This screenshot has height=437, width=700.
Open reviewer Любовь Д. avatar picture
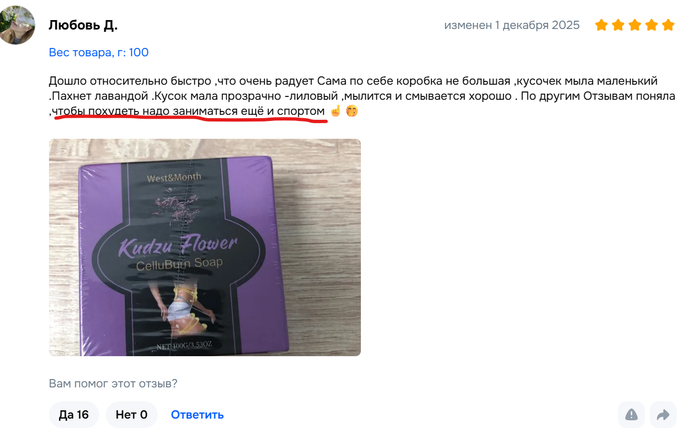tap(16, 25)
